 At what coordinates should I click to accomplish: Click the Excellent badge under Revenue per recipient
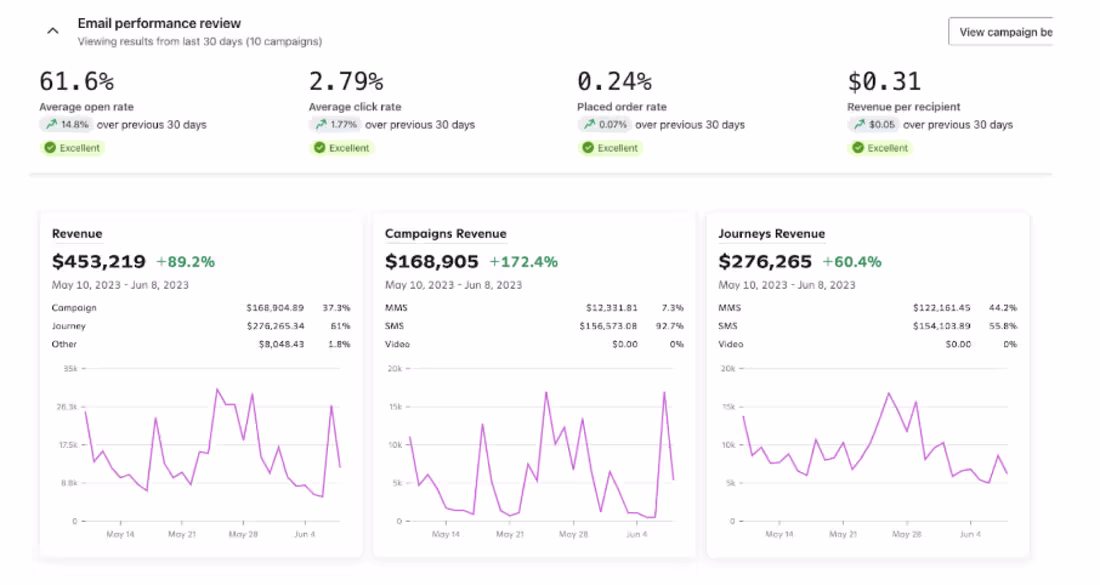tap(880, 148)
